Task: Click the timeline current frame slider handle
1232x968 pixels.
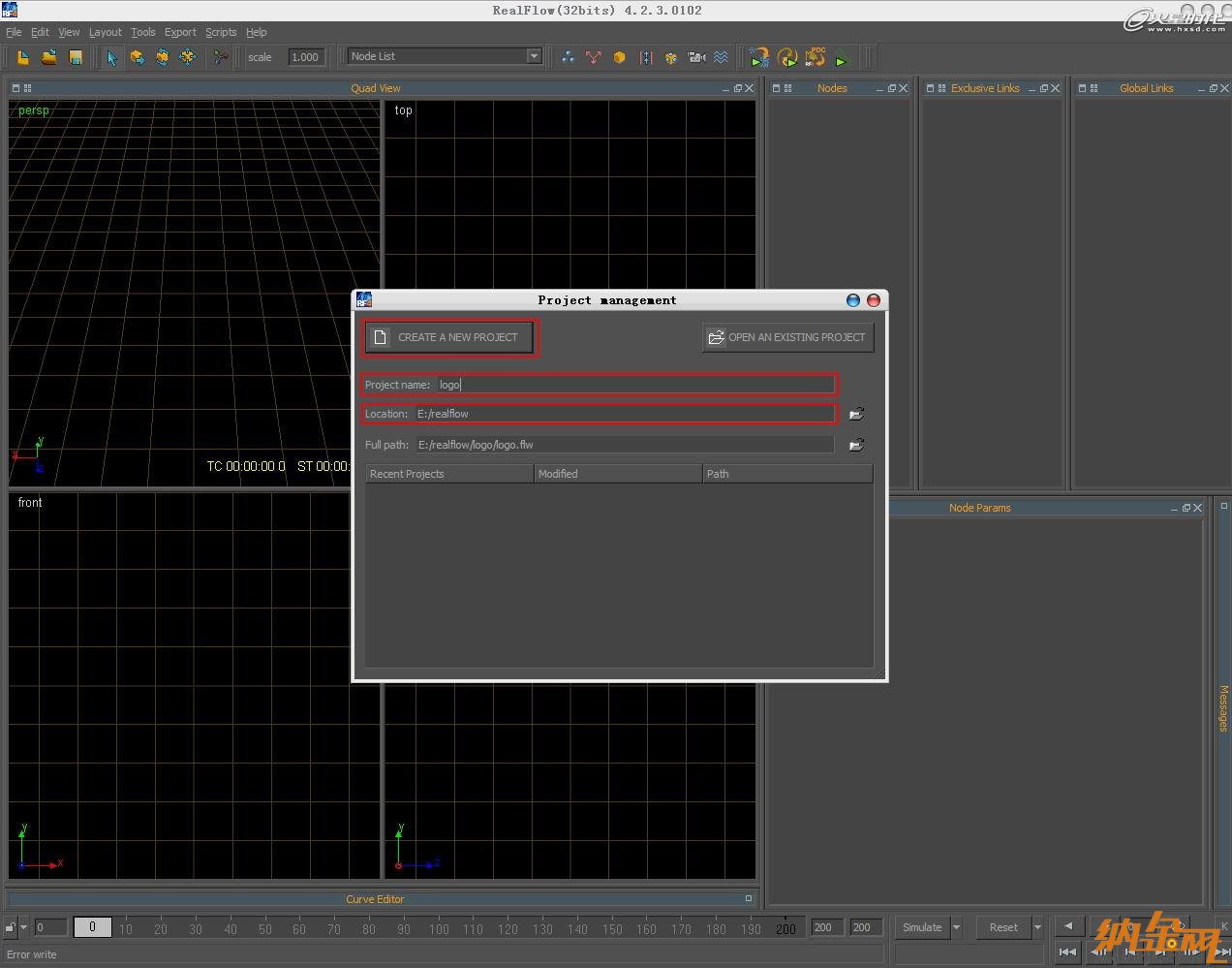Action: [x=92, y=927]
